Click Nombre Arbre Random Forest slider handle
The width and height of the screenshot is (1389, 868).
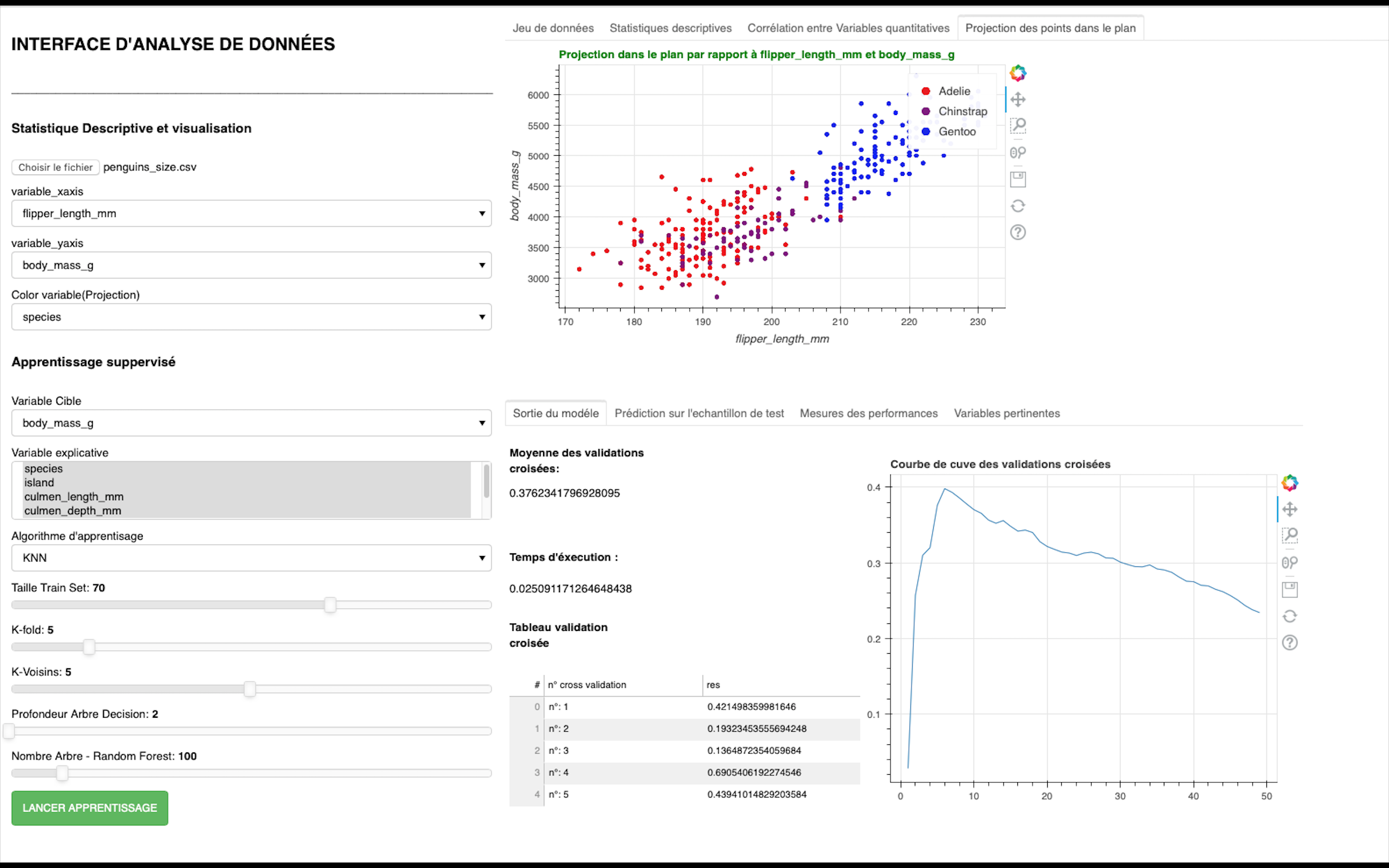(62, 773)
